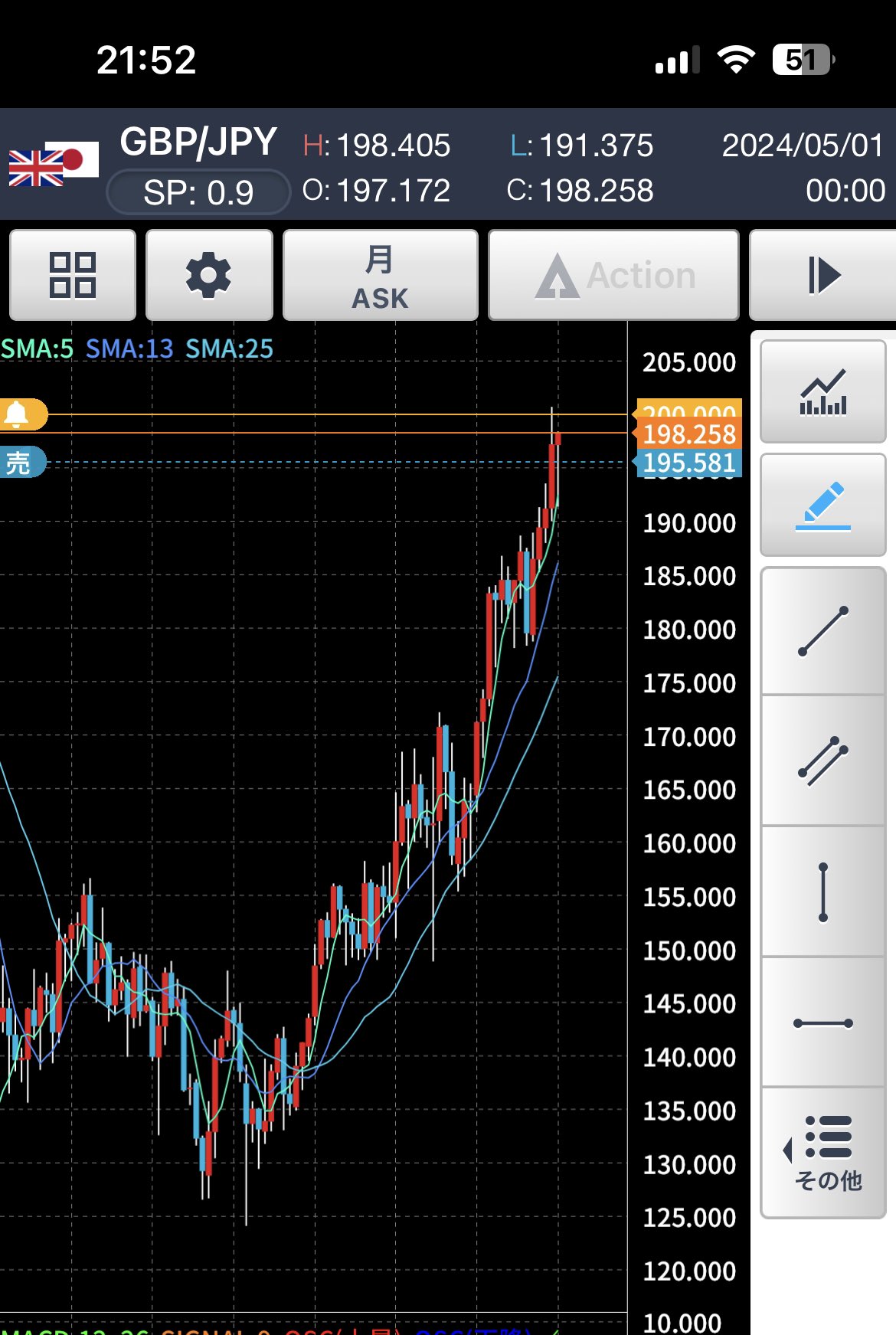Tap the Wi-Fi status icon
Viewport: 896px width, 1335px height.
tap(736, 60)
